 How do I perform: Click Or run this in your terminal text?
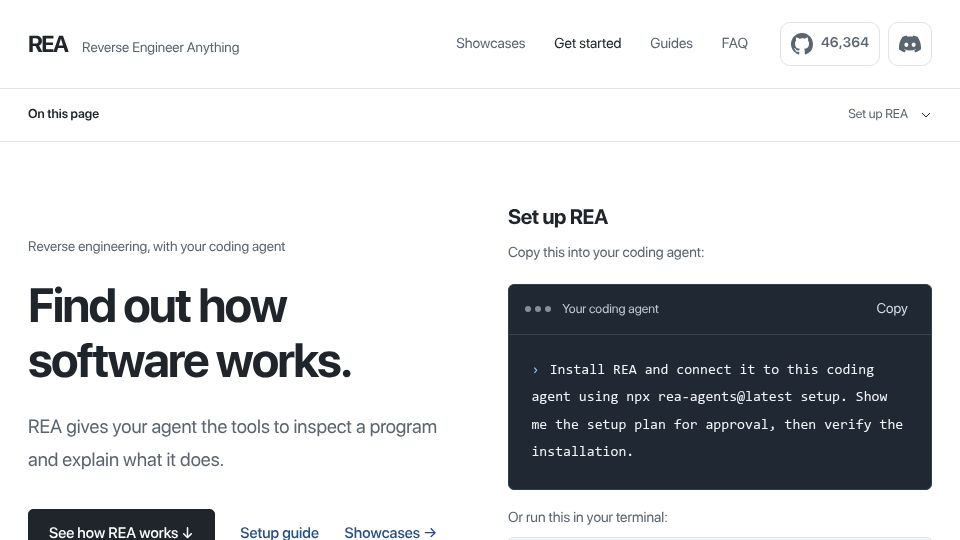tap(588, 517)
